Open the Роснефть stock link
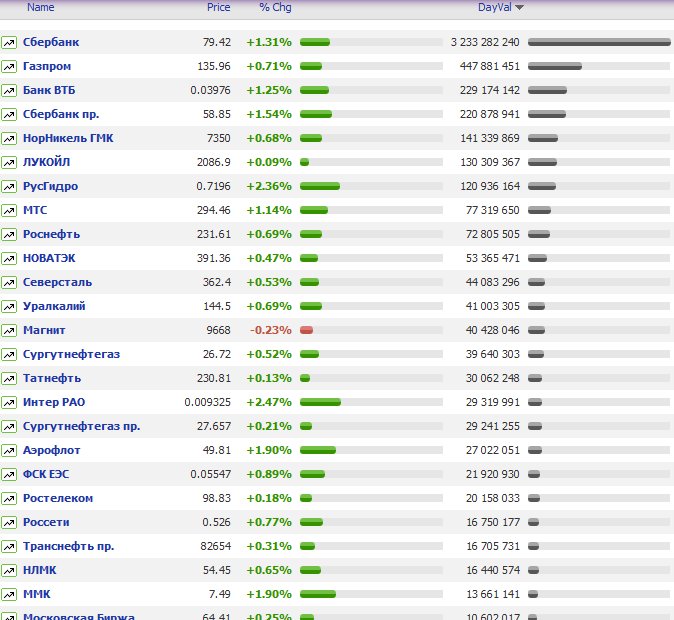 pyautogui.click(x=51, y=234)
